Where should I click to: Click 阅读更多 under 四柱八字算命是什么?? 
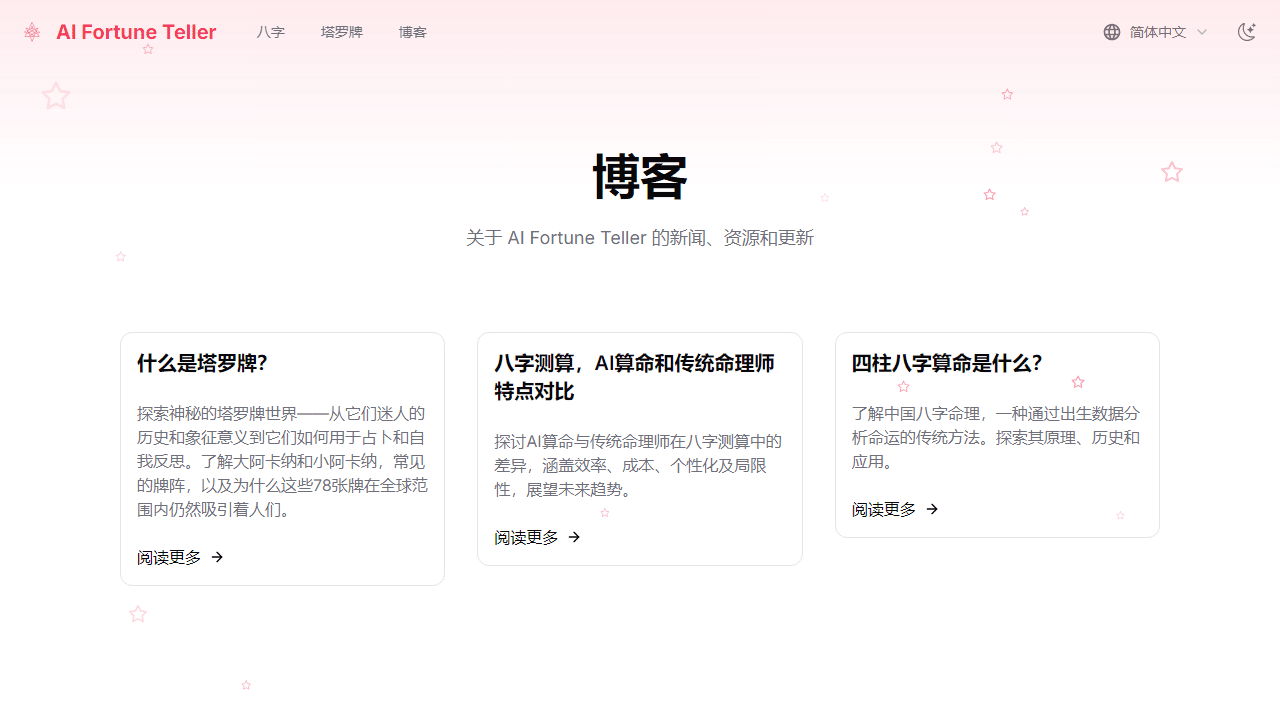(x=884, y=509)
